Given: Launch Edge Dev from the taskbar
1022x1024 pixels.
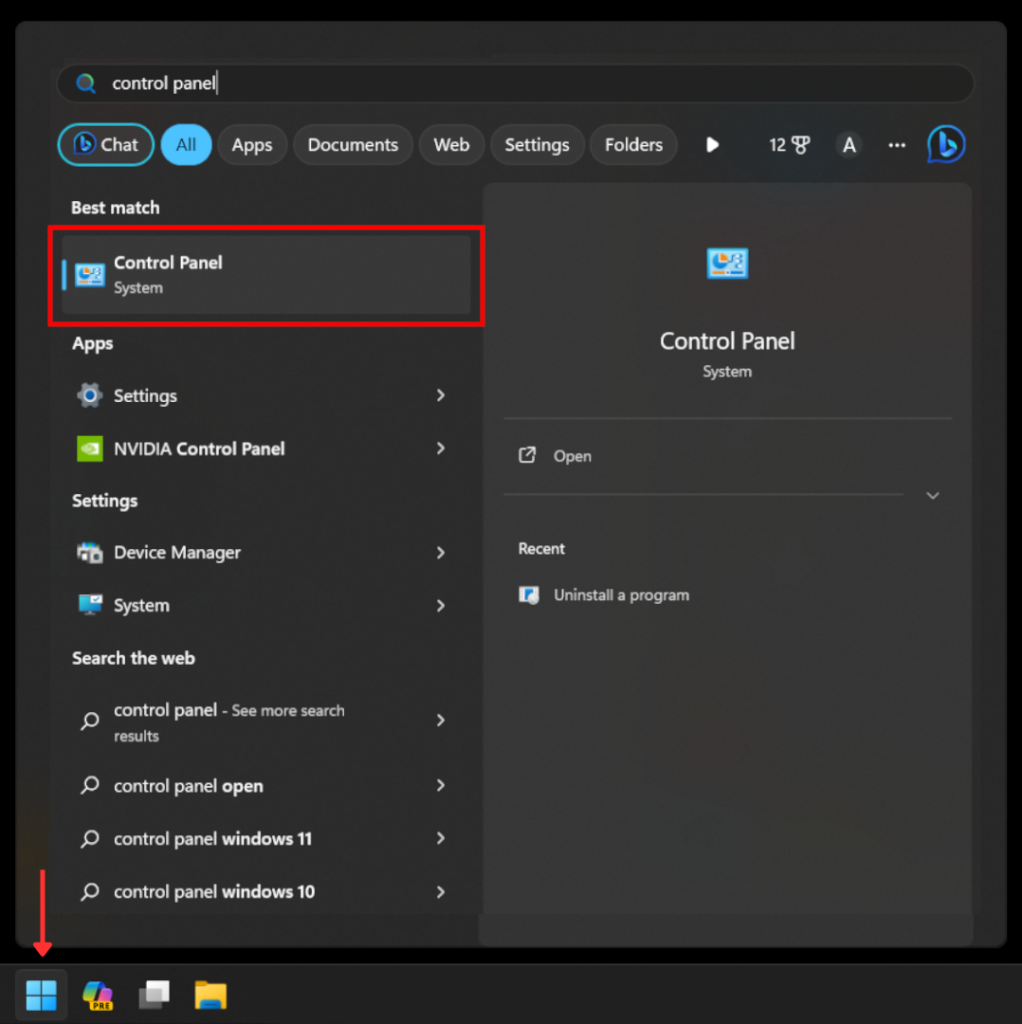Looking at the screenshot, I should 97,995.
